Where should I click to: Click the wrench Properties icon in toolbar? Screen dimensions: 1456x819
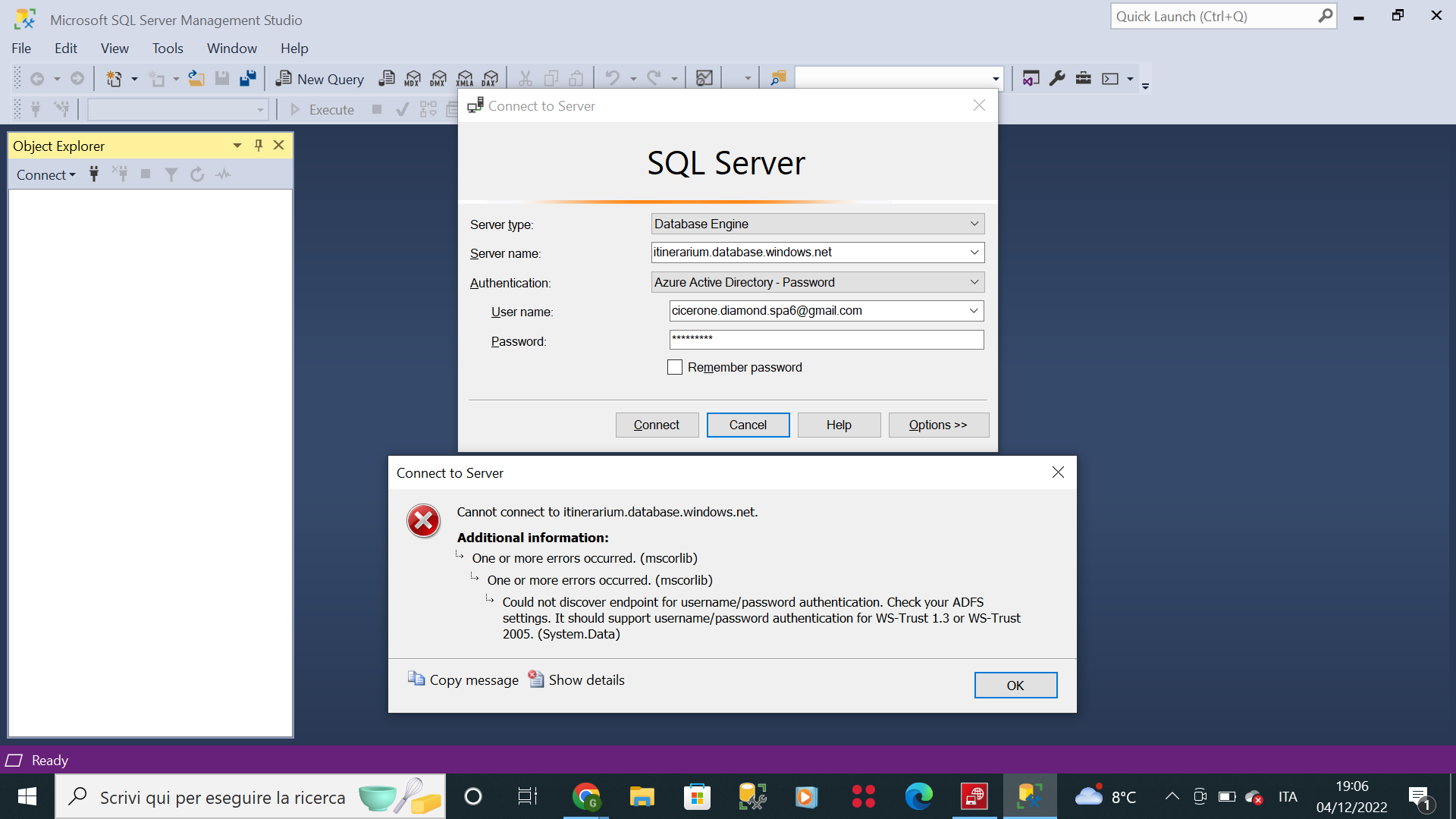[x=1057, y=78]
